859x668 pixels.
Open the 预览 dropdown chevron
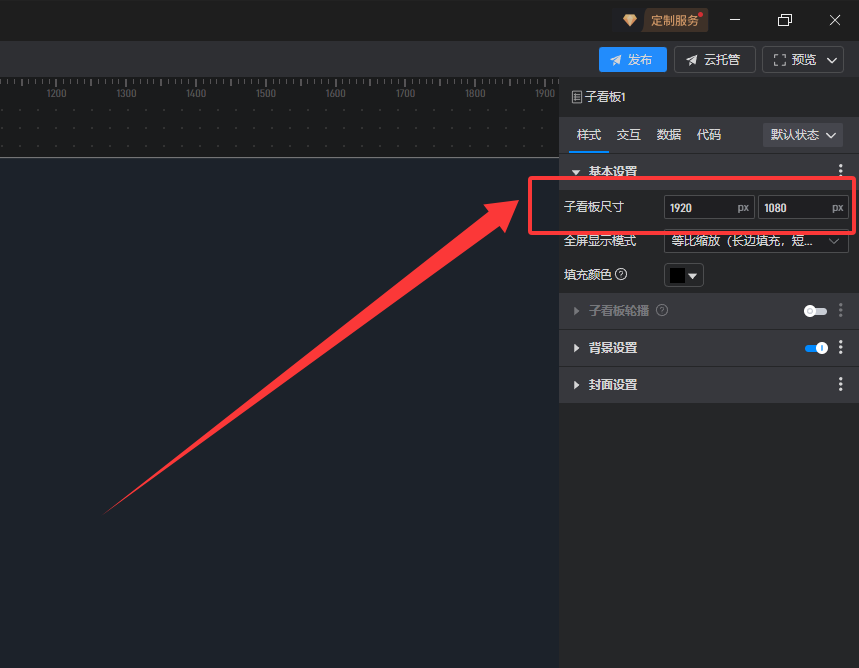(x=832, y=60)
